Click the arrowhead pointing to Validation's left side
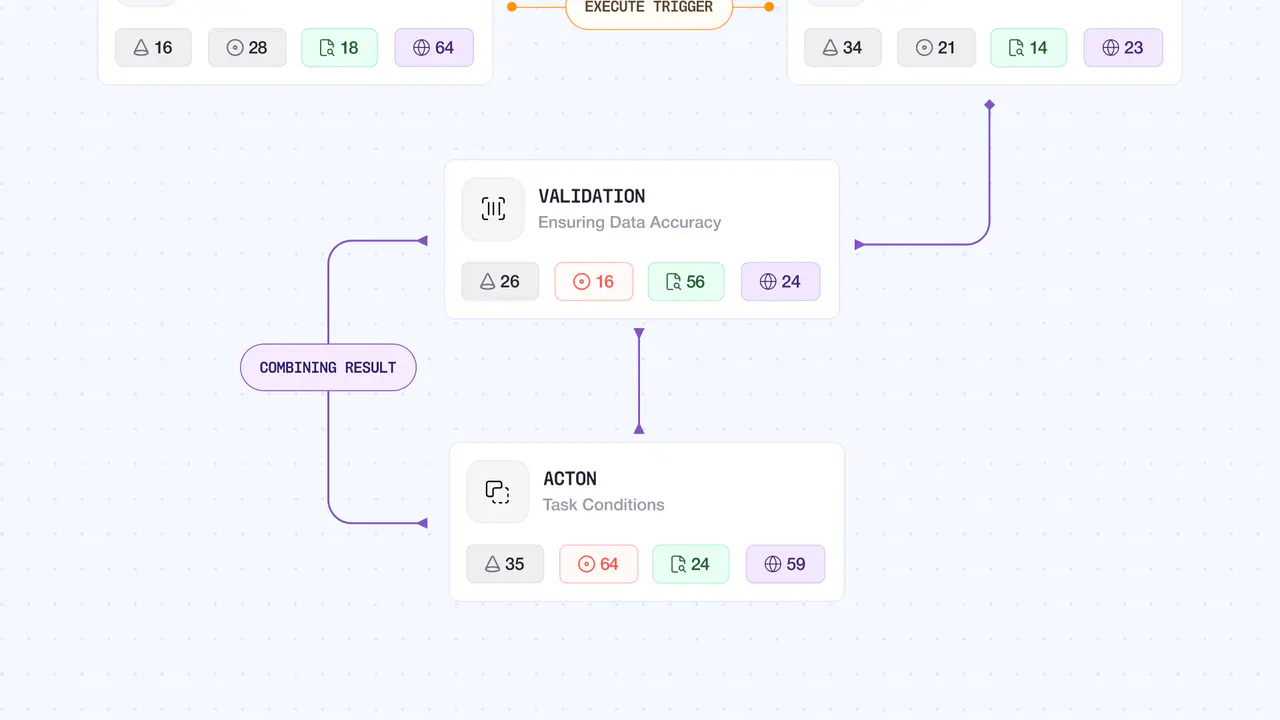The image size is (1280, 720). pyautogui.click(x=422, y=240)
